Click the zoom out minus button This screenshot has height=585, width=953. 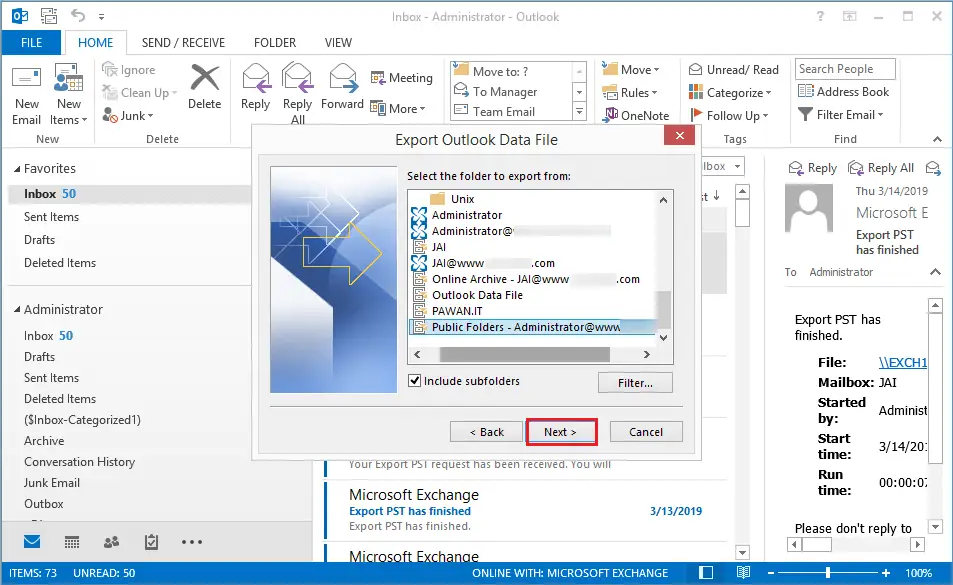coord(771,572)
